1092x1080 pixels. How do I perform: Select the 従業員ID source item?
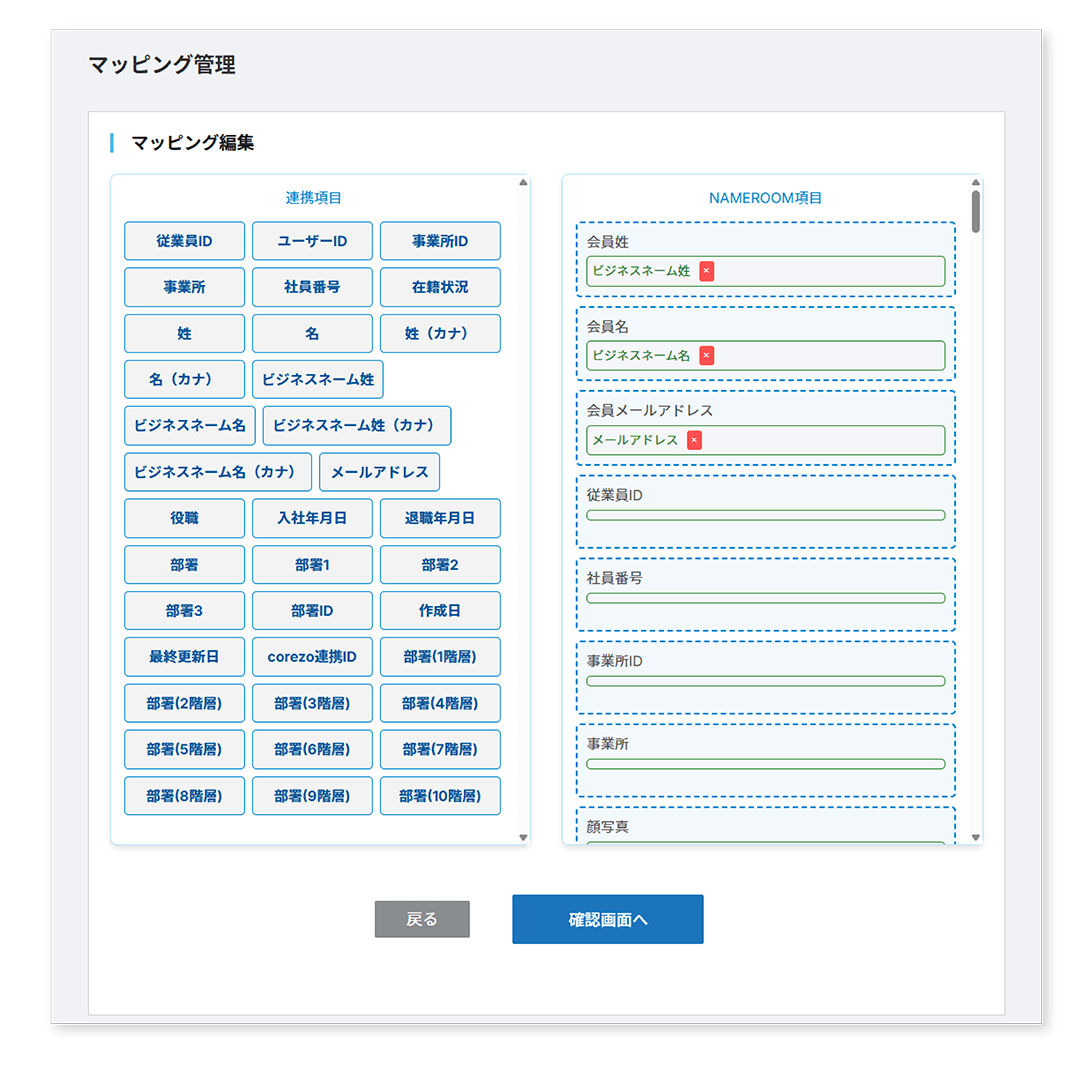tap(184, 241)
